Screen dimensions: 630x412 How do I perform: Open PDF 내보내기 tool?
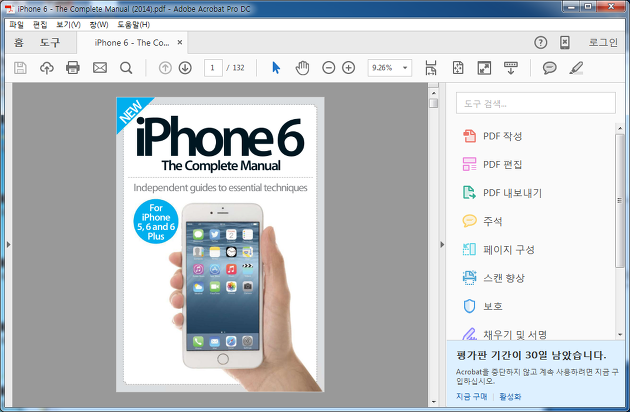[x=502, y=193]
